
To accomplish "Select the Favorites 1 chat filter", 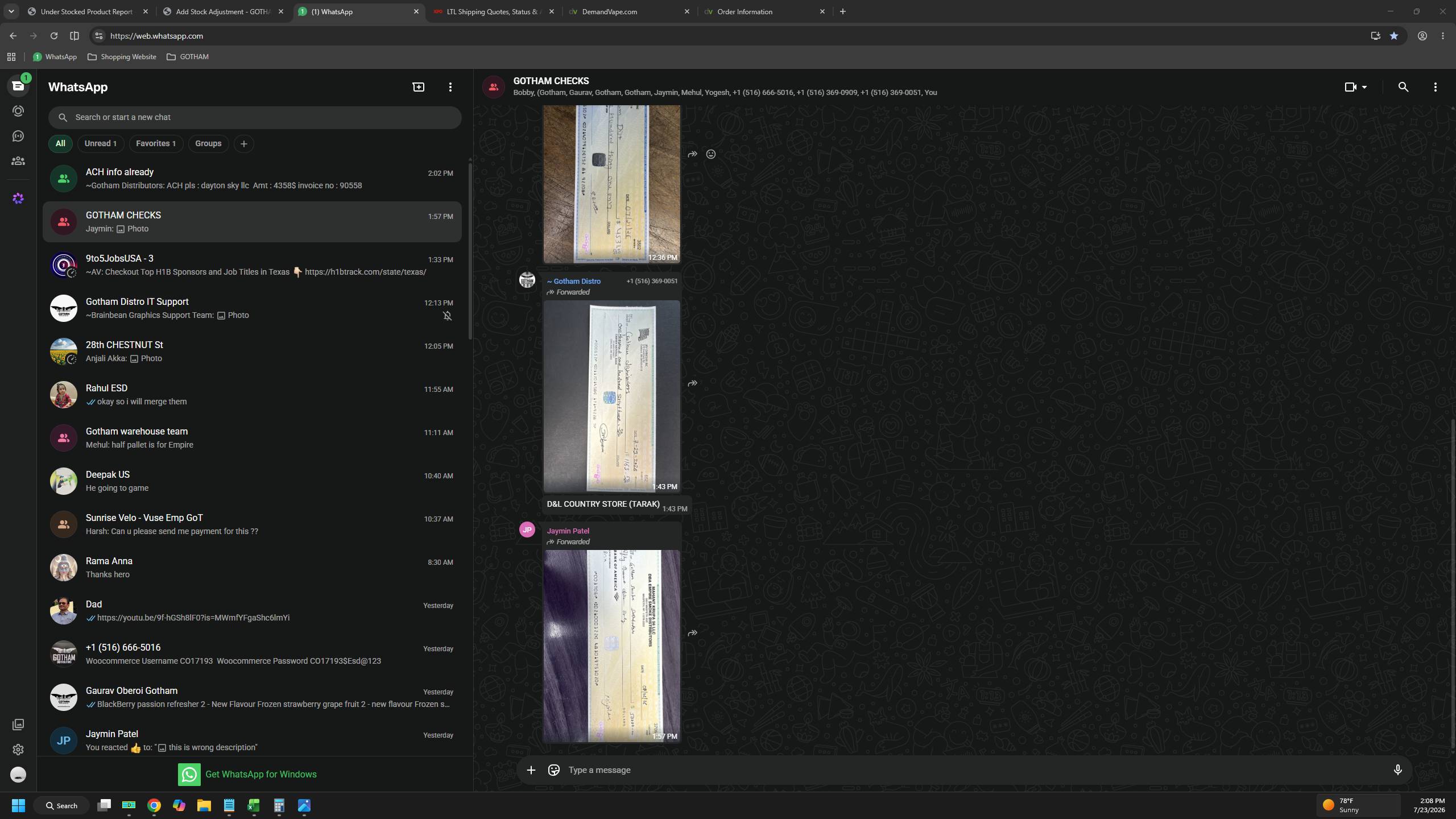I will tap(156, 143).
